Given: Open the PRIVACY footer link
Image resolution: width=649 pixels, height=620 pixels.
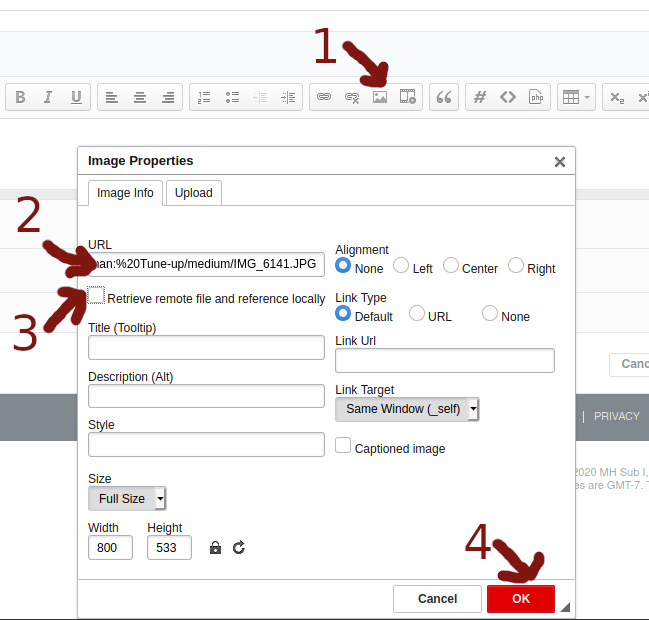Looking at the screenshot, I should click(x=616, y=416).
